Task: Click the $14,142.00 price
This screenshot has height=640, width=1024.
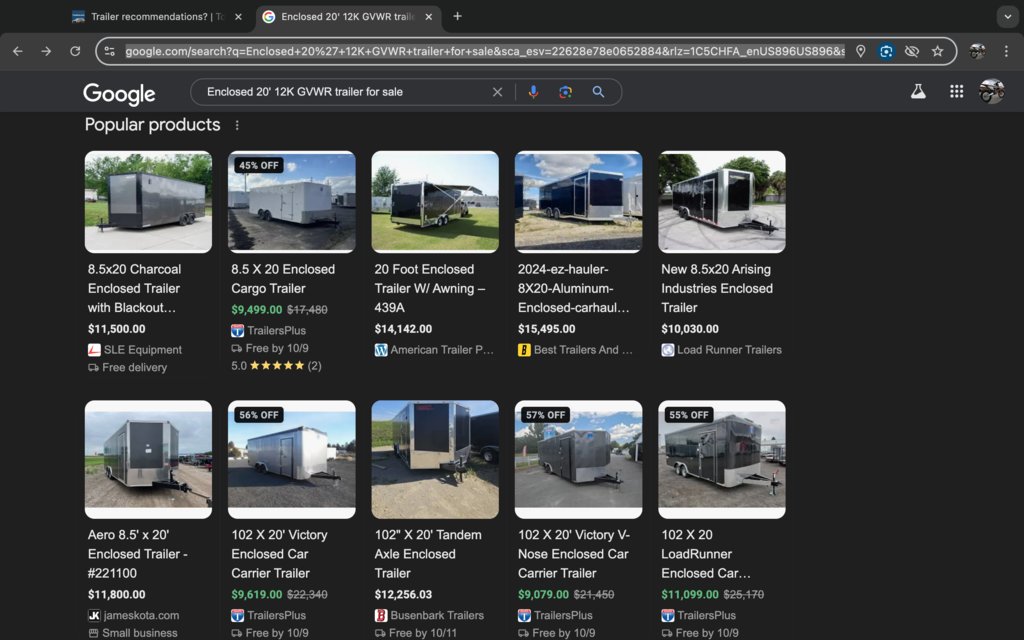Action: coord(403,329)
